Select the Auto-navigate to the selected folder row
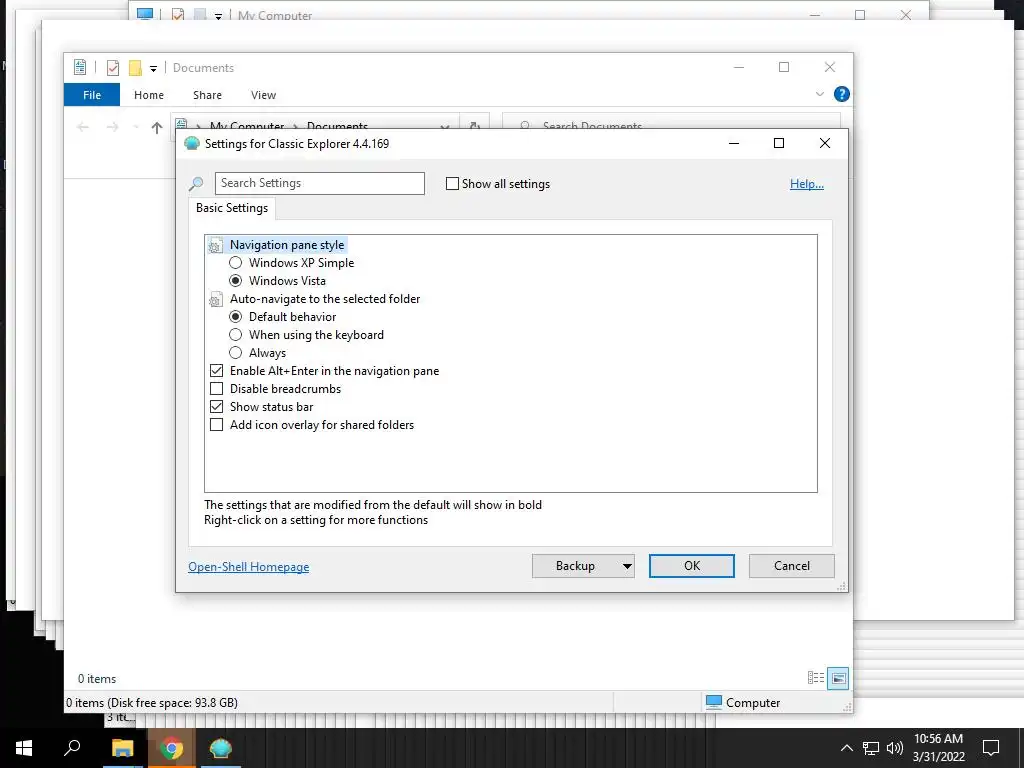Viewport: 1024px width, 768px height. pos(325,299)
